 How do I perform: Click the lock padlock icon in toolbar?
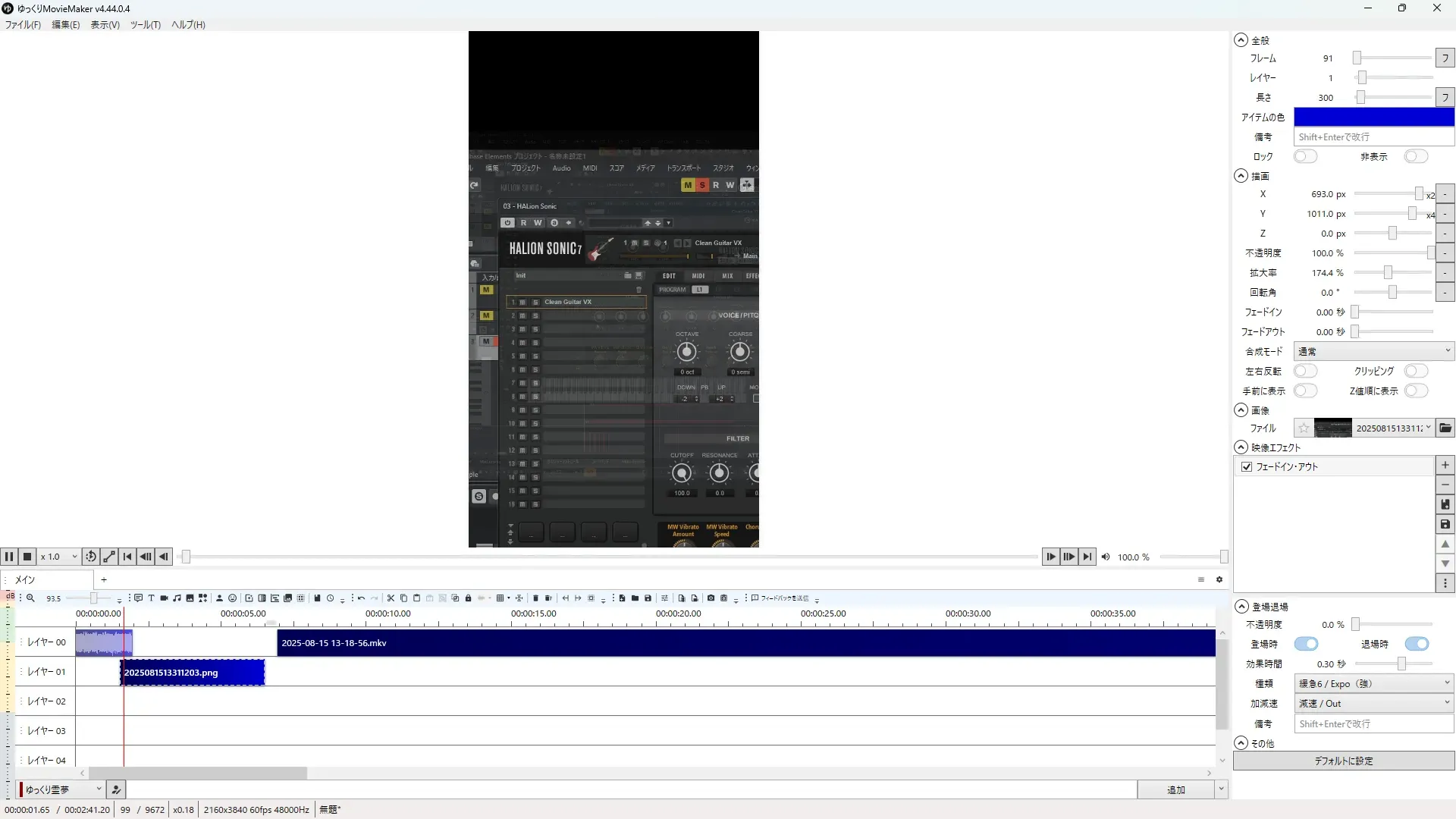pyautogui.click(x=468, y=598)
